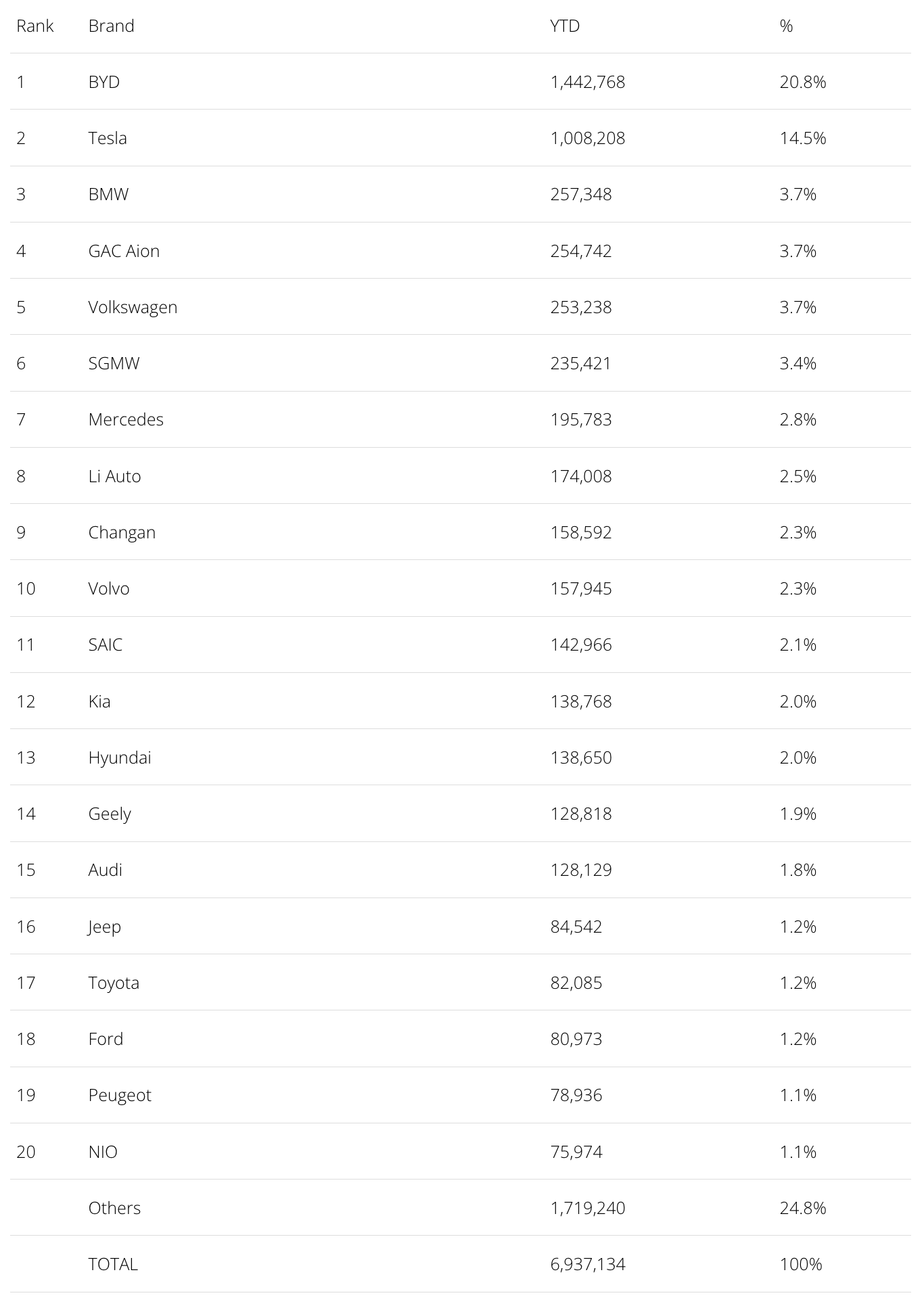Image resolution: width=924 pixels, height=1306 pixels.
Task: Select SGMW's 3.4% share cell
Action: coord(798,363)
